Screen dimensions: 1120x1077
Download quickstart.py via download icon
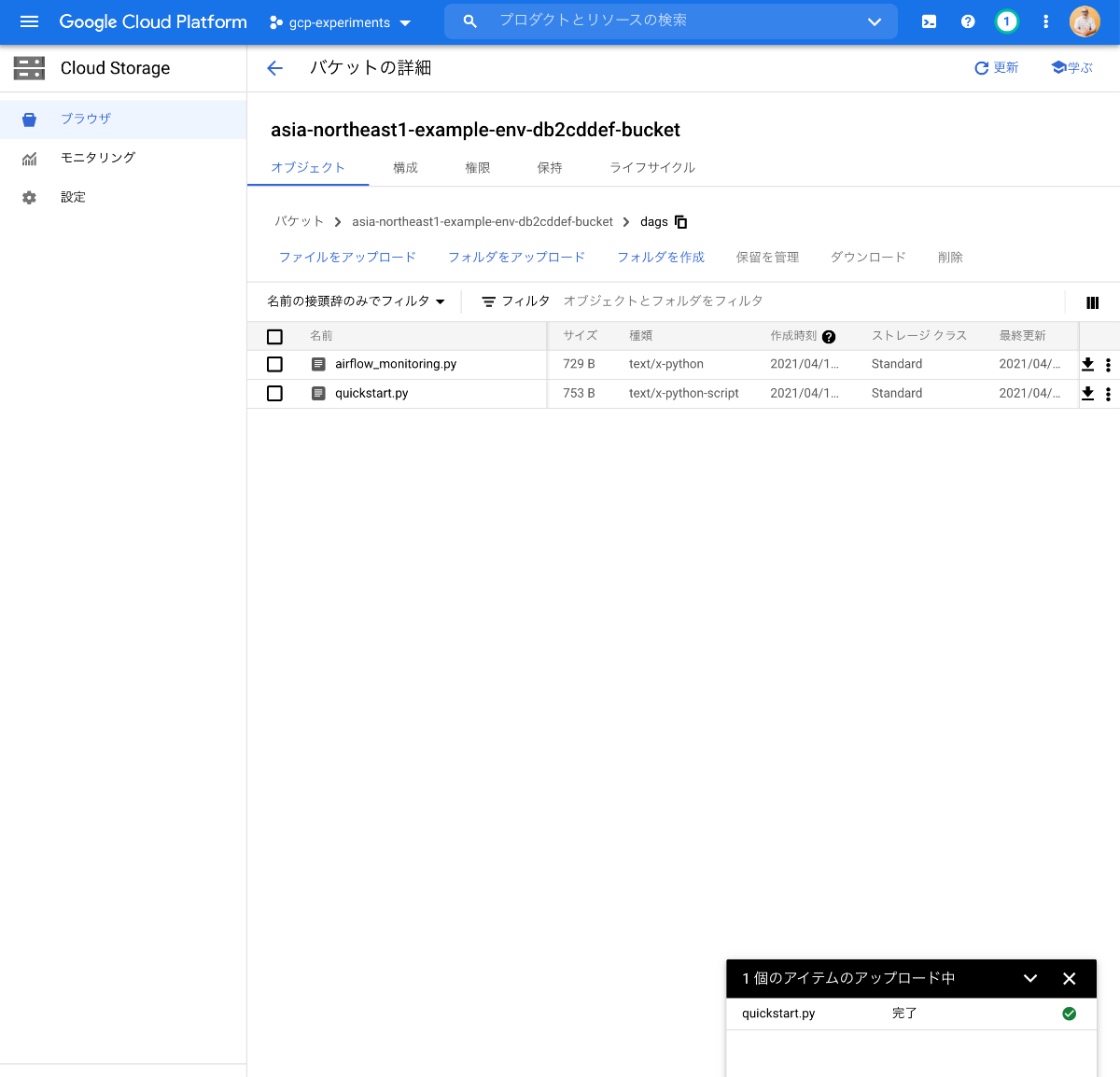click(x=1087, y=394)
